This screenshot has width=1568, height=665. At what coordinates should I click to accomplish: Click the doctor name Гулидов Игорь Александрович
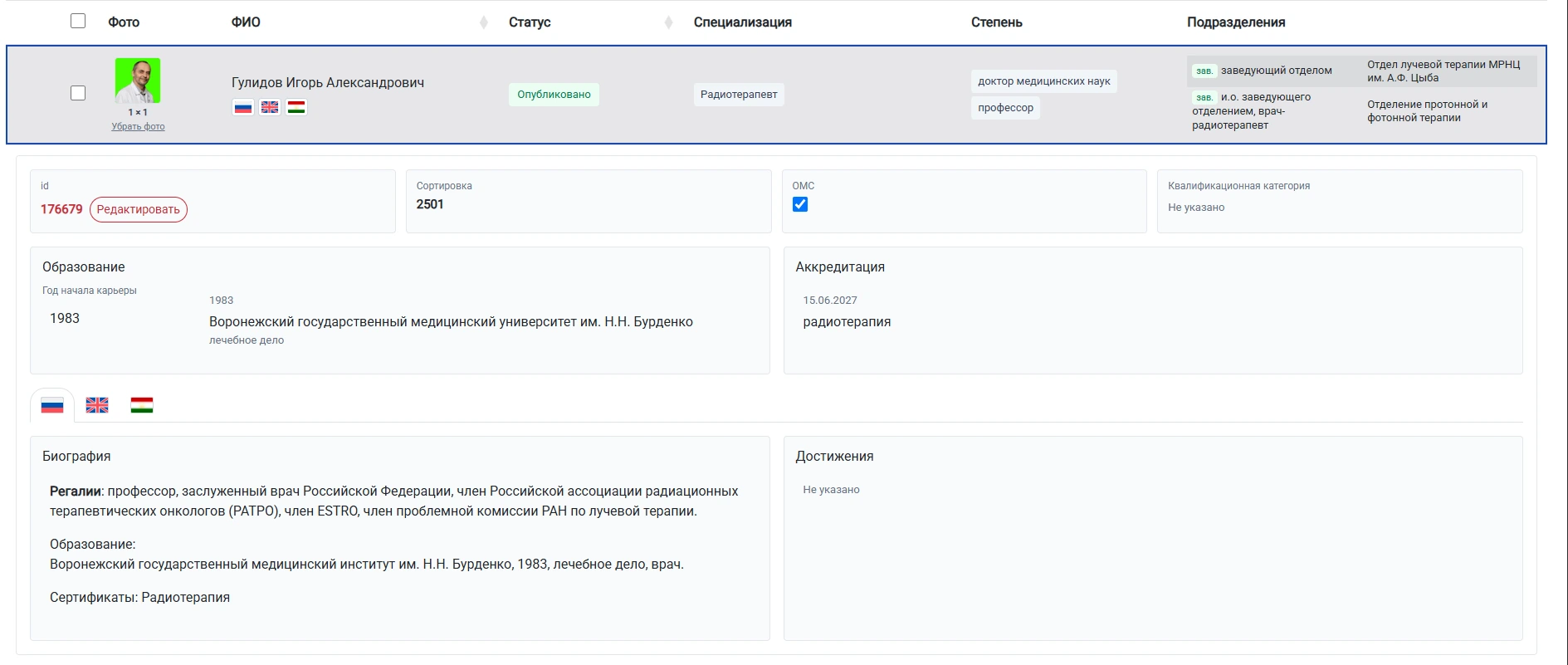[x=328, y=82]
